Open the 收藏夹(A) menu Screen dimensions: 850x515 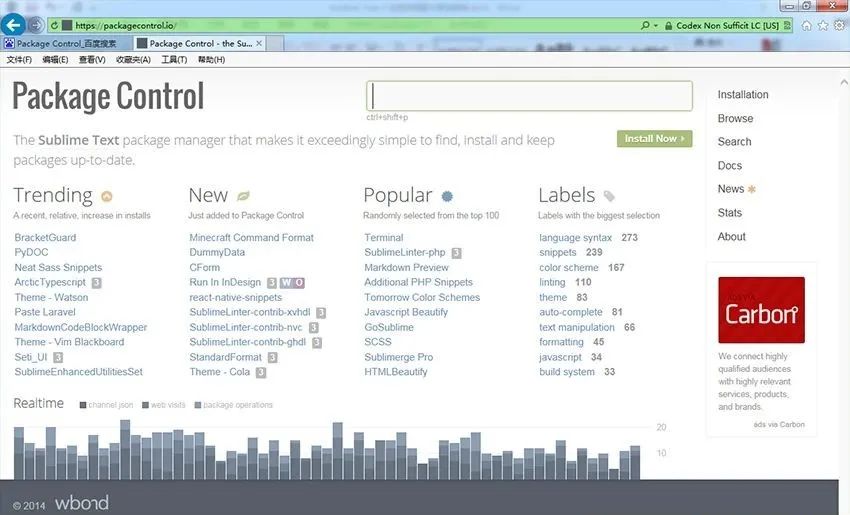[x=133, y=60]
